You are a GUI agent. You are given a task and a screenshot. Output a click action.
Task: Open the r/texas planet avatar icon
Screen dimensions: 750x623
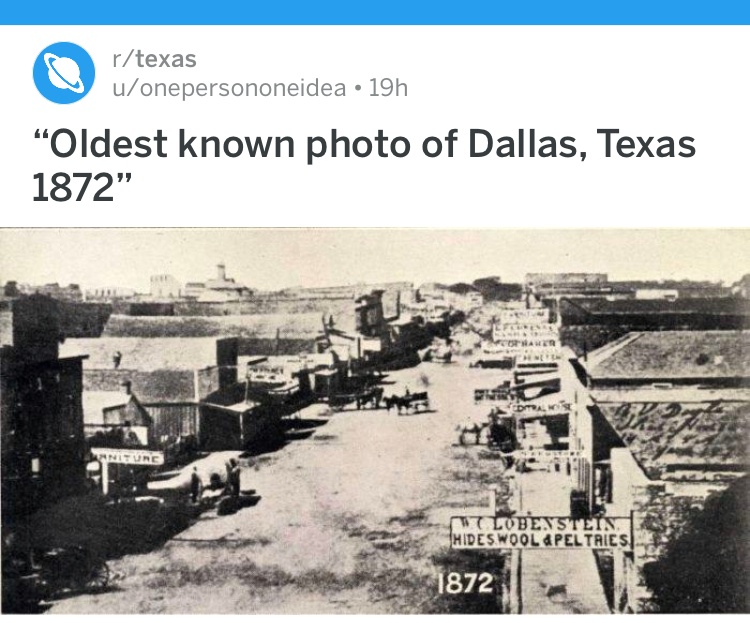(64, 73)
